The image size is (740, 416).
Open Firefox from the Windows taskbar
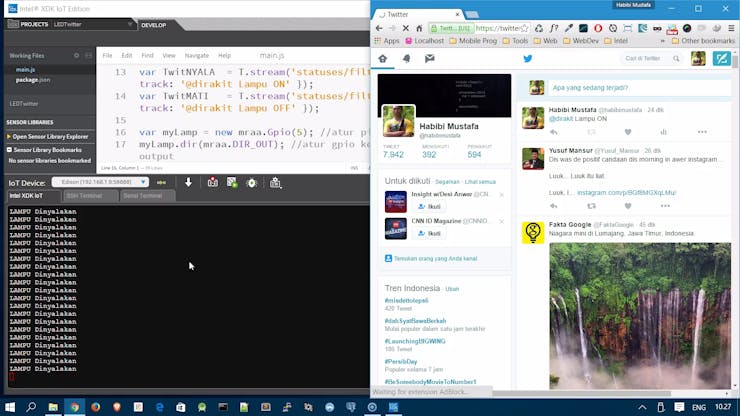[x=95, y=407]
